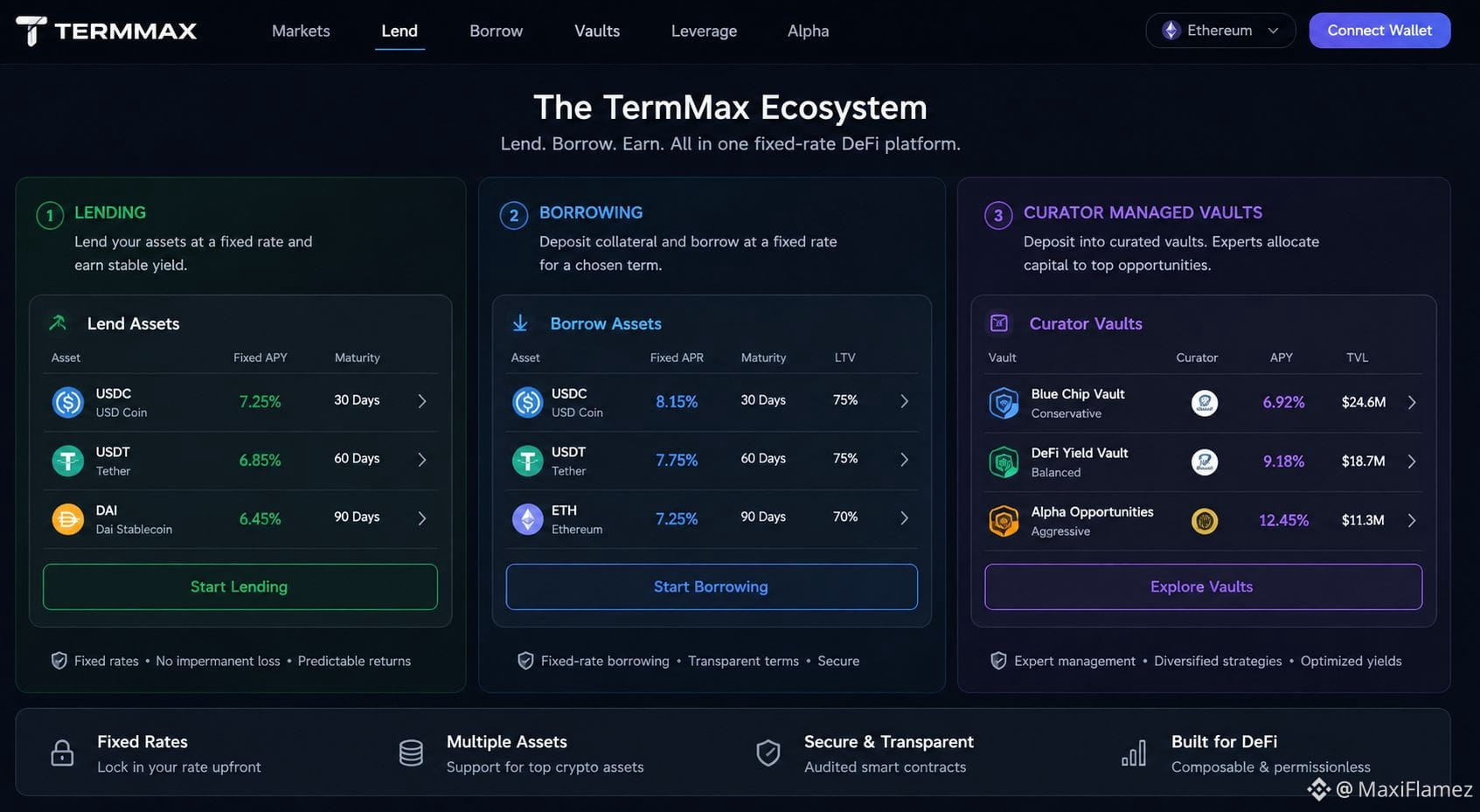Click the TermMax logo
Image resolution: width=1480 pixels, height=812 pixels.
click(106, 31)
